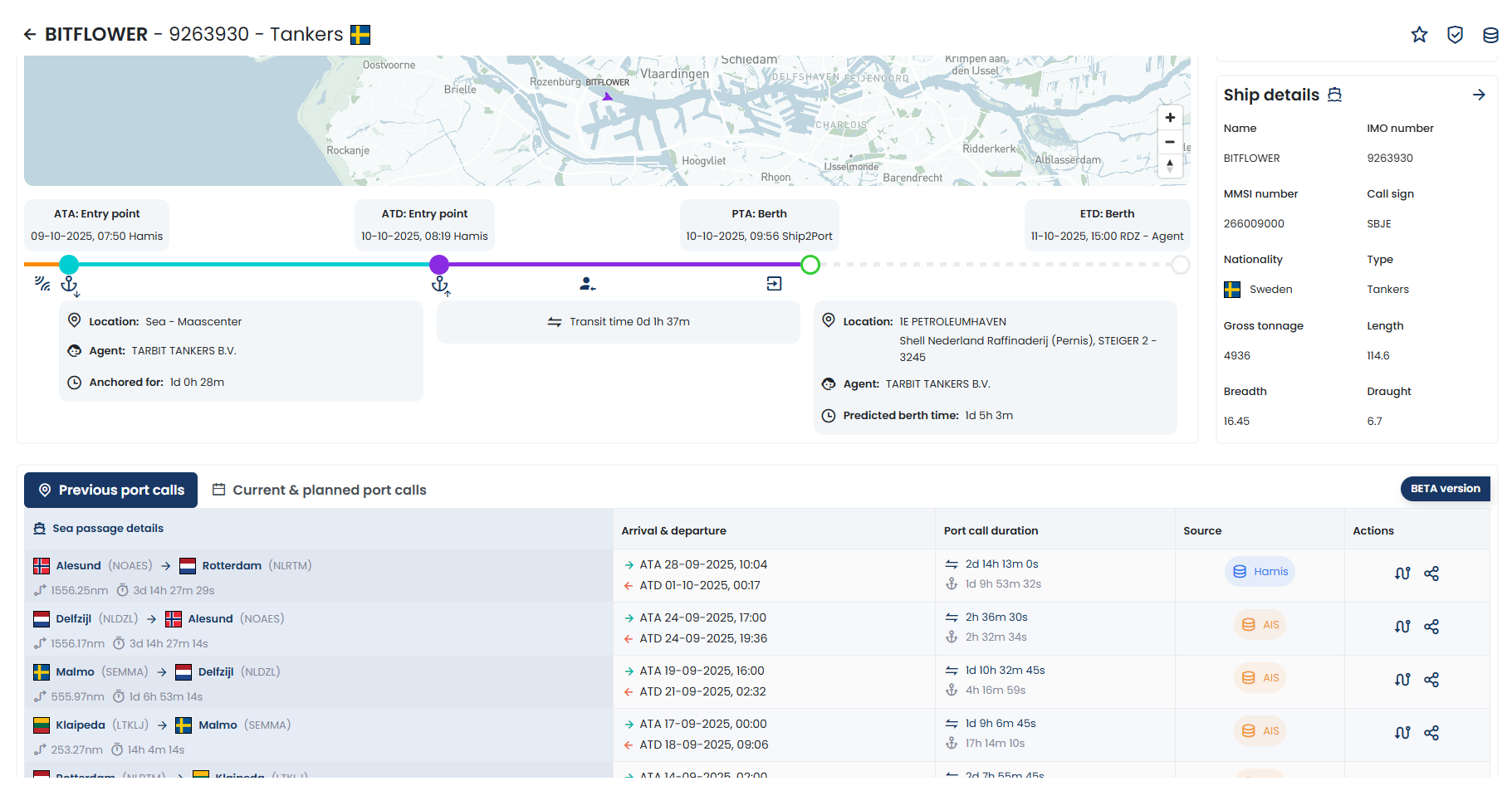Select the ATA Entry point timeline marker
Viewport: 1512px width, 786px height.
(69, 265)
